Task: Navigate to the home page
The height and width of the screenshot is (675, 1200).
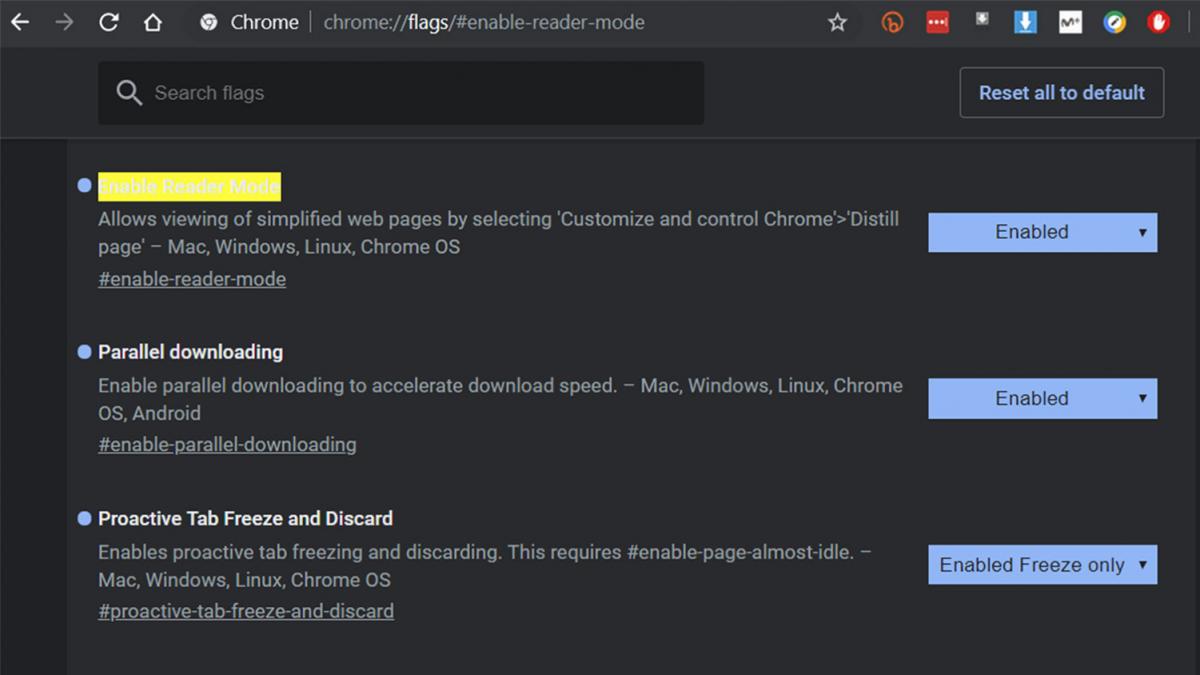Action: tap(152, 22)
